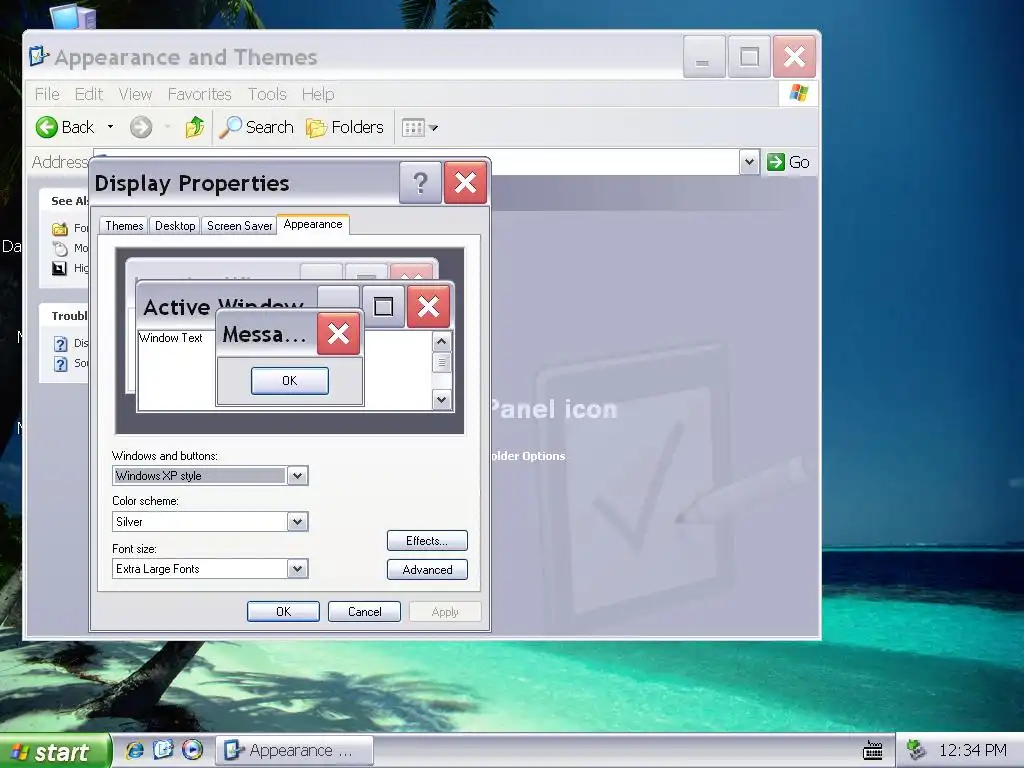Open the Edit menu
This screenshot has width=1024, height=768.
[89, 94]
